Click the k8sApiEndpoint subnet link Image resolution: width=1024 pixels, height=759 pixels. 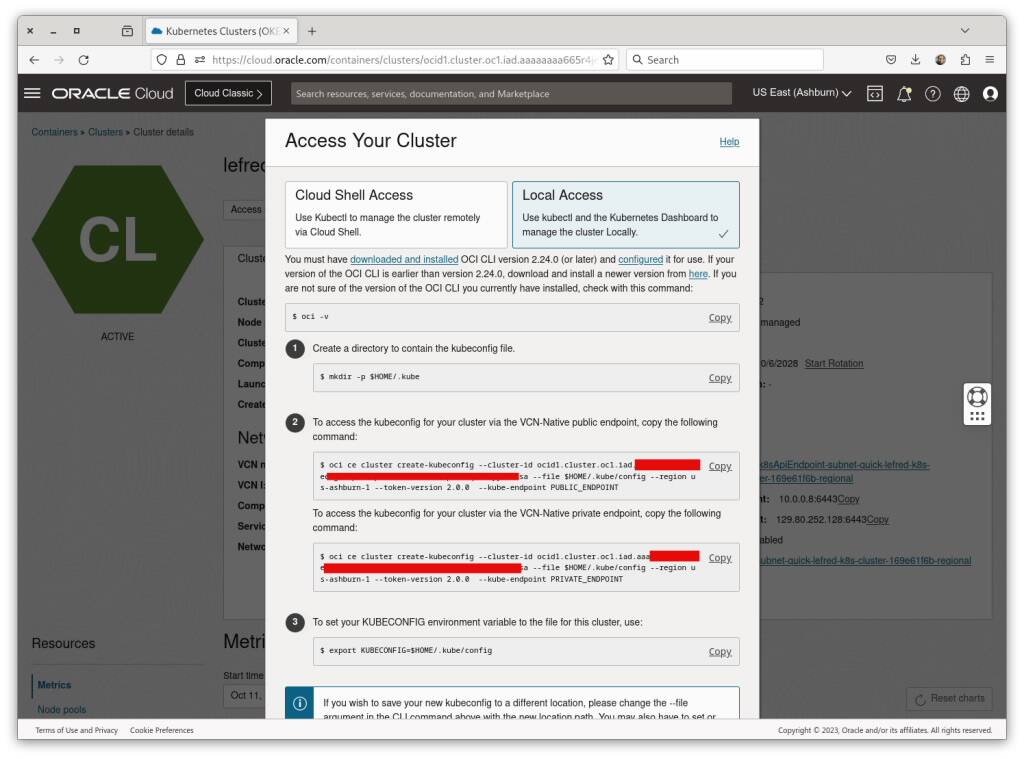tap(844, 472)
